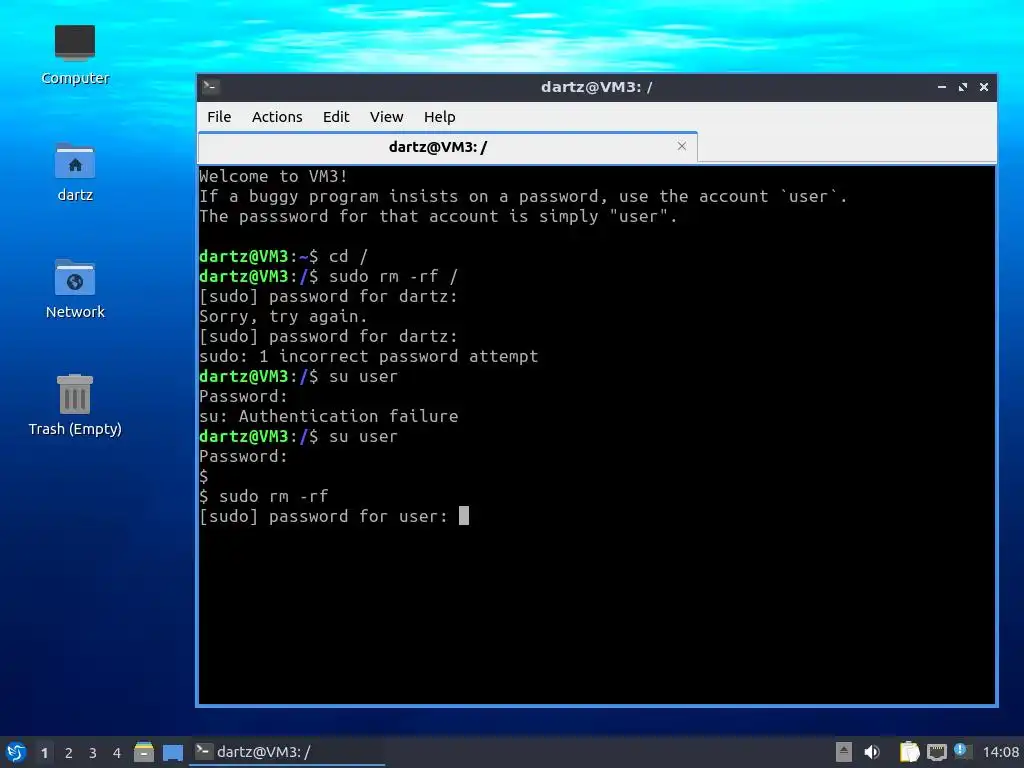
Task: Click the terminal window title bar
Action: click(x=596, y=87)
